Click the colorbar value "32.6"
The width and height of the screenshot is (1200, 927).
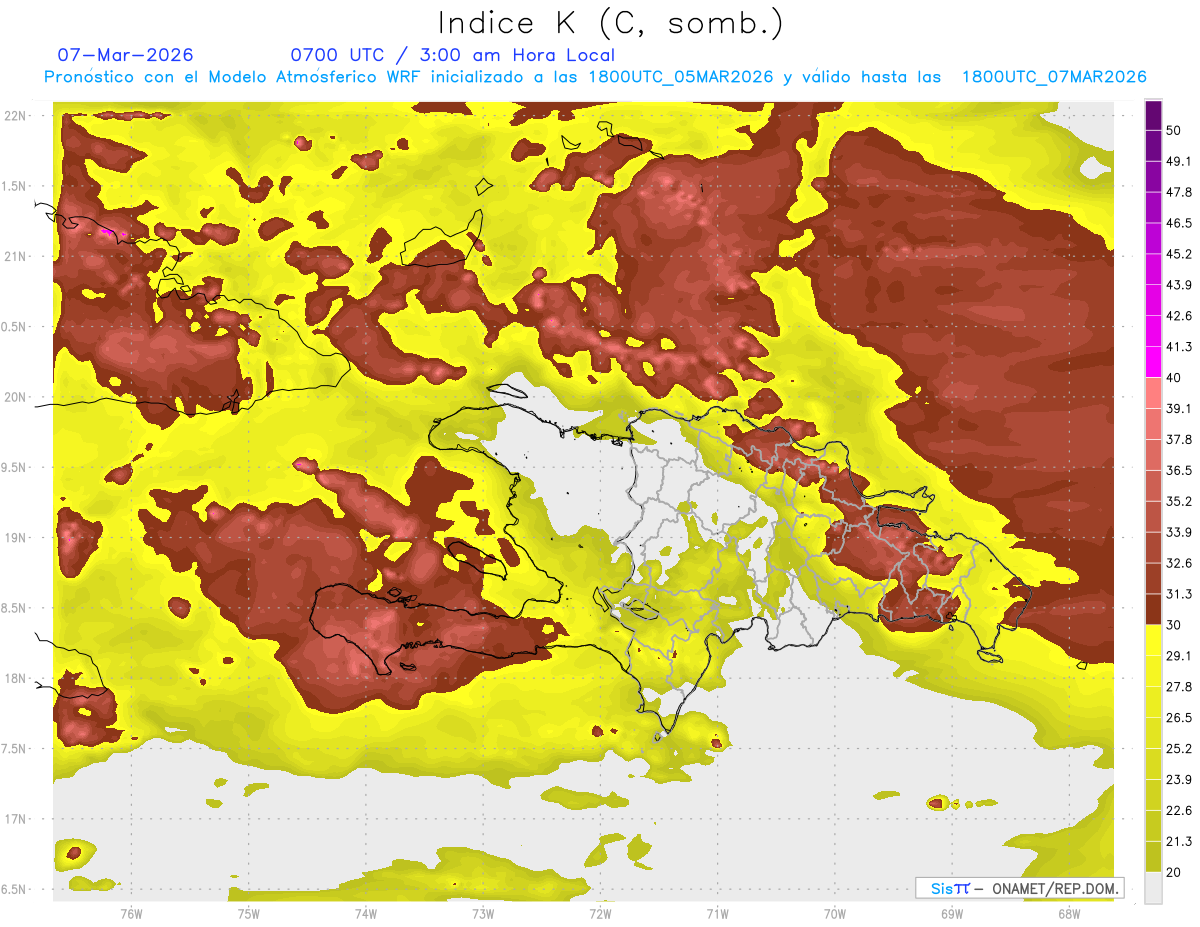[1178, 563]
